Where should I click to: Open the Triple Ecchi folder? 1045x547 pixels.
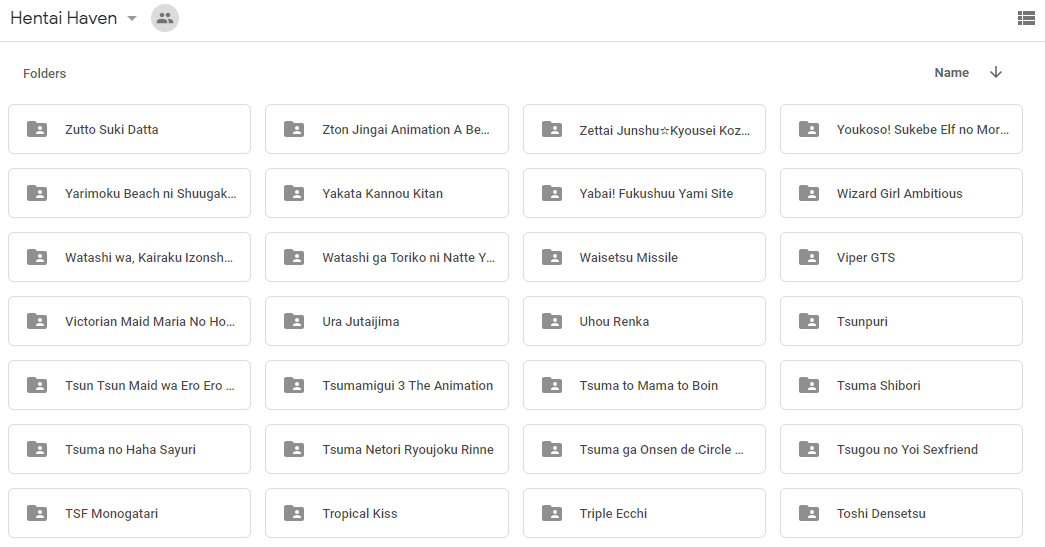pos(644,513)
